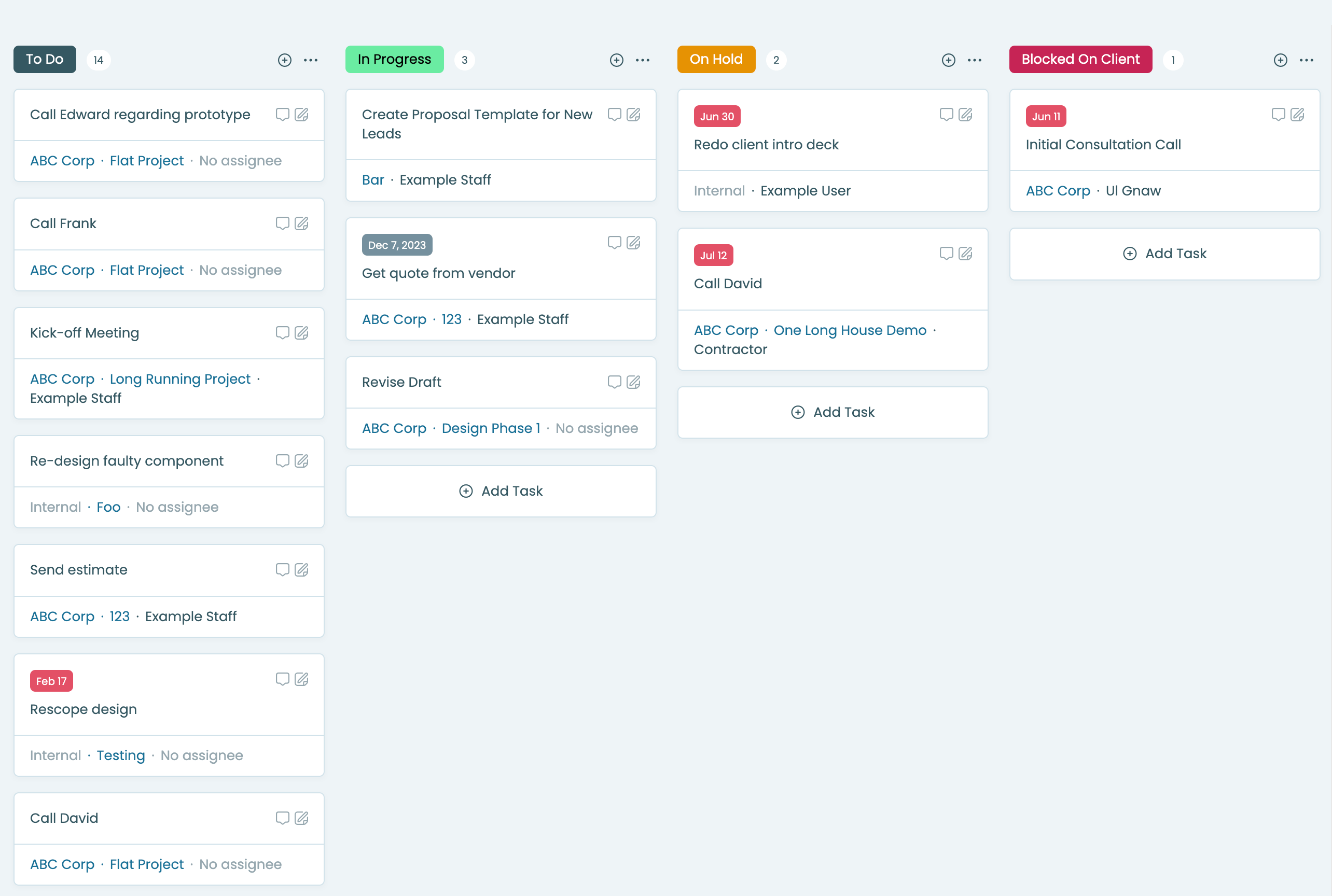Open comments on "Call Edward regarding prototype" card
Image resolution: width=1332 pixels, height=896 pixels.
click(282, 114)
